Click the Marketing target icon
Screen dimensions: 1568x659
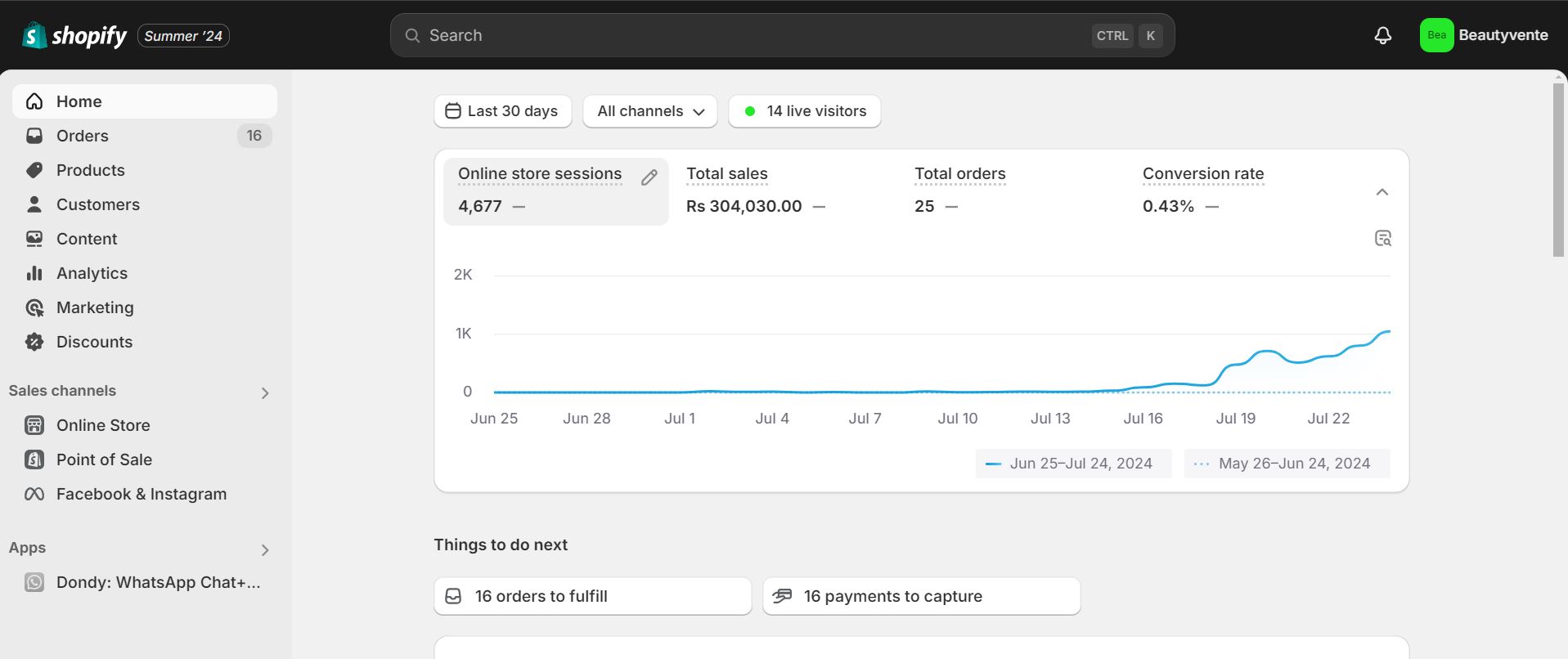[x=34, y=307]
